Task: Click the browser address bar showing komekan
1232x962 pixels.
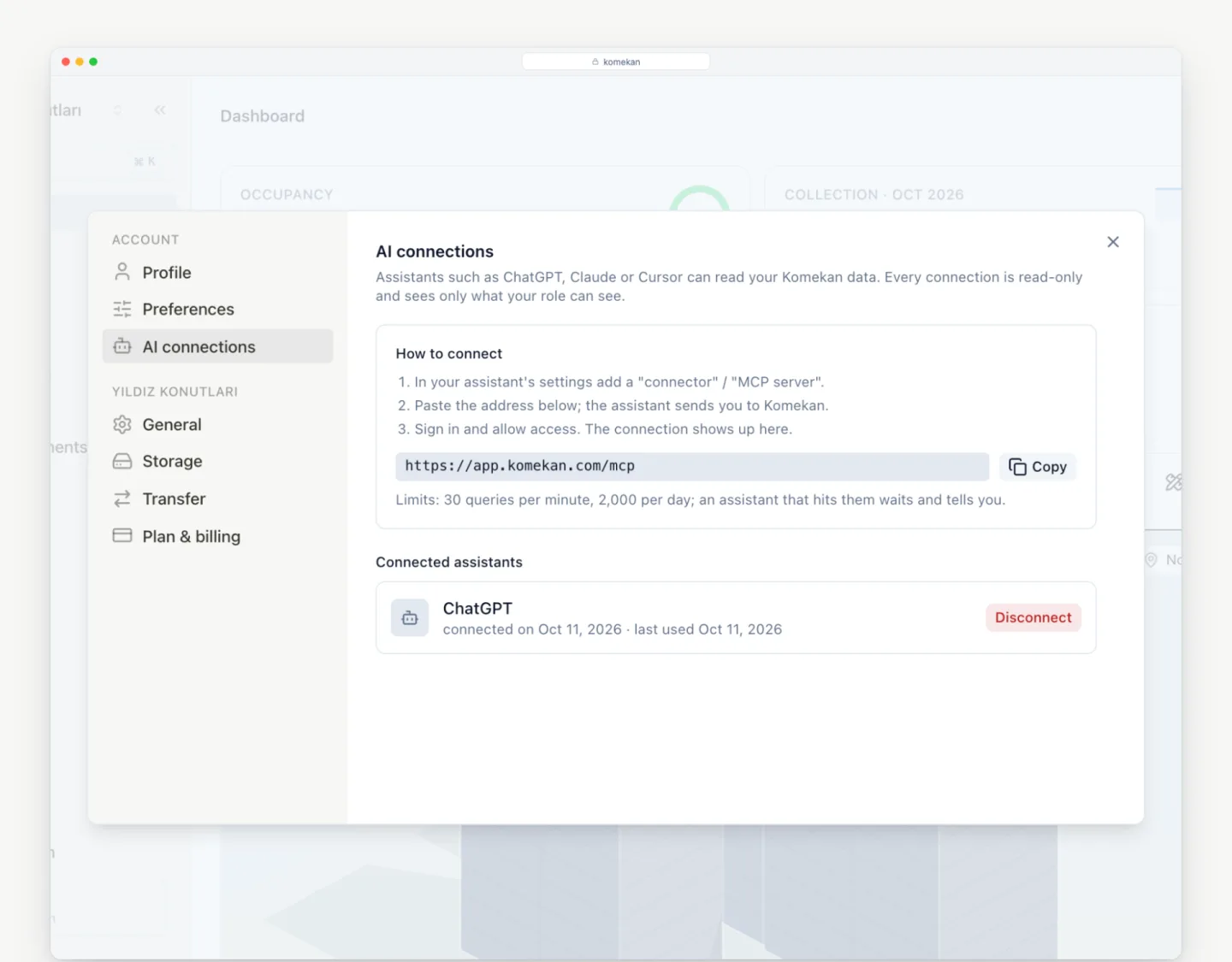Action: [x=616, y=62]
